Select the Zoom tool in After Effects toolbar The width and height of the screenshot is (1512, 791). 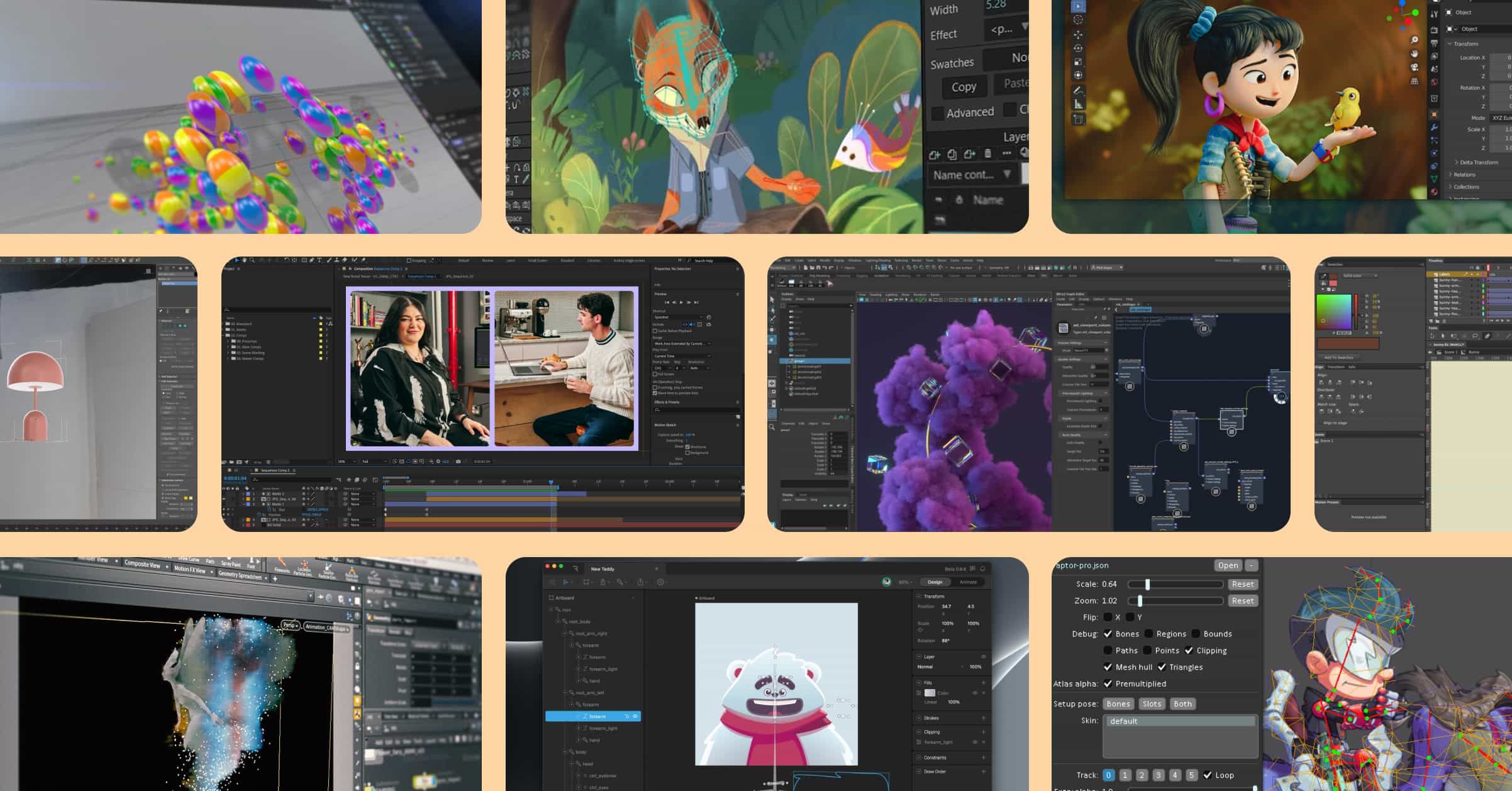click(x=252, y=260)
